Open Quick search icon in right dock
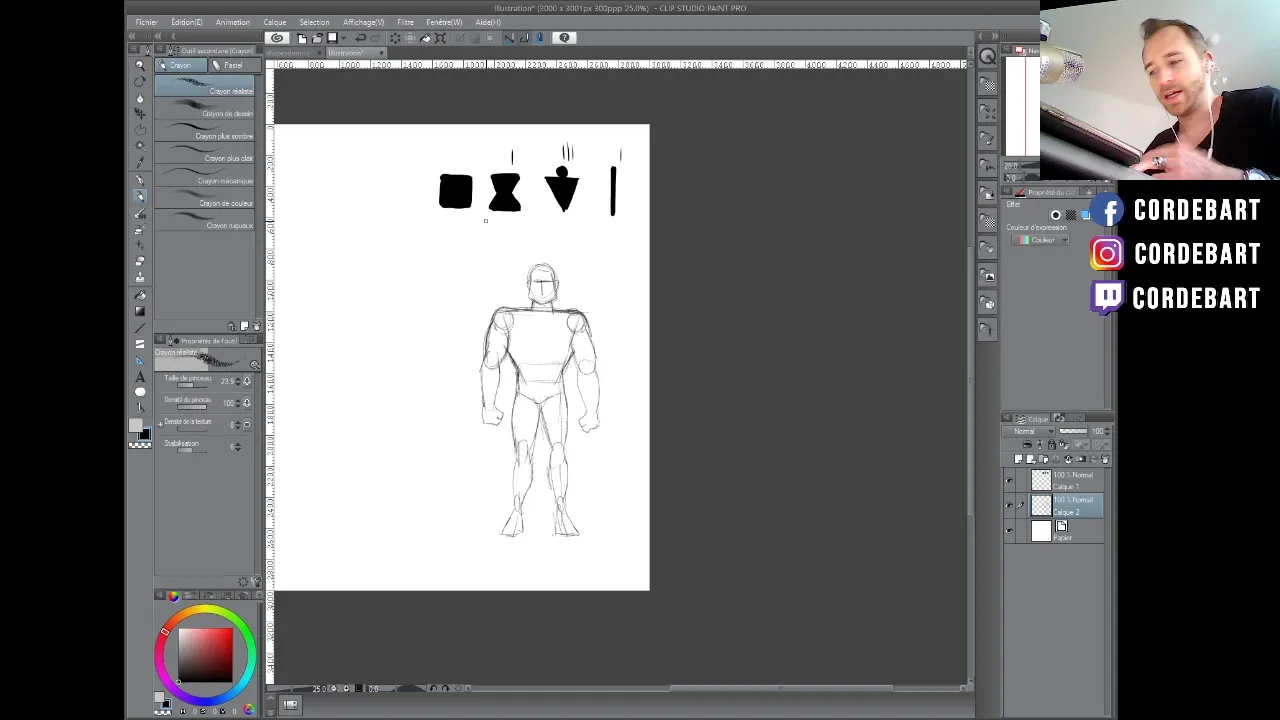 point(988,57)
